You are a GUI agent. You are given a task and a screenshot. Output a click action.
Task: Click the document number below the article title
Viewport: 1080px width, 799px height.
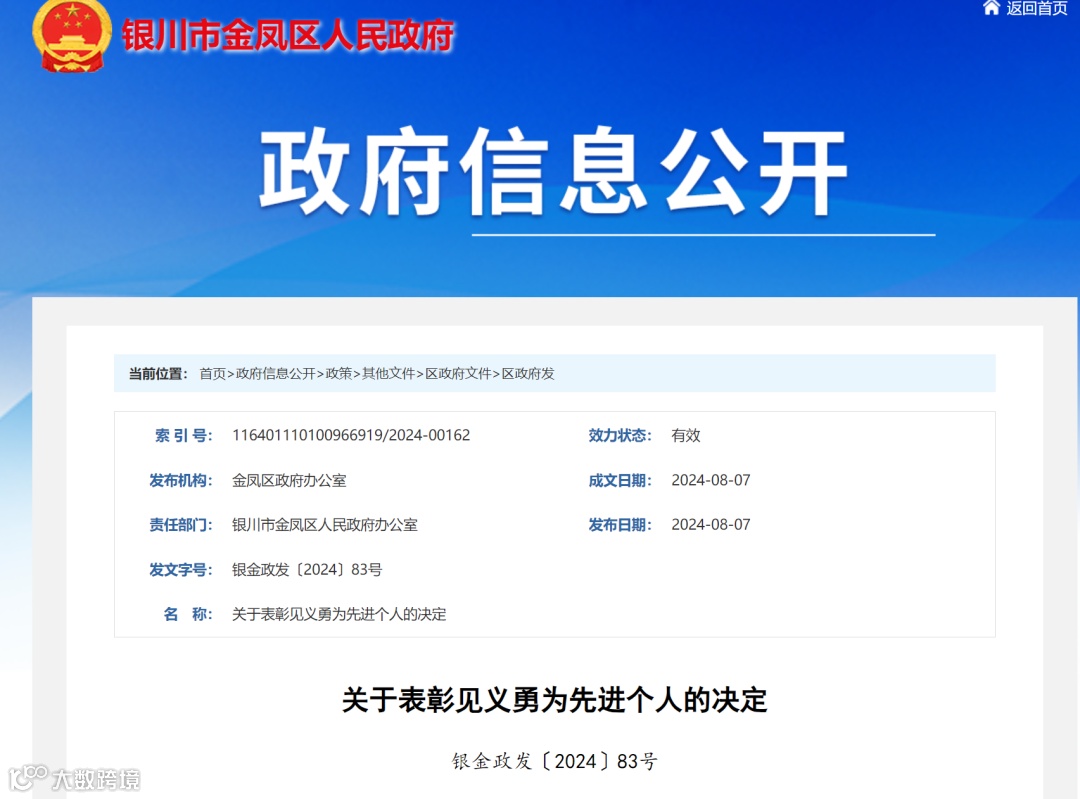554,761
